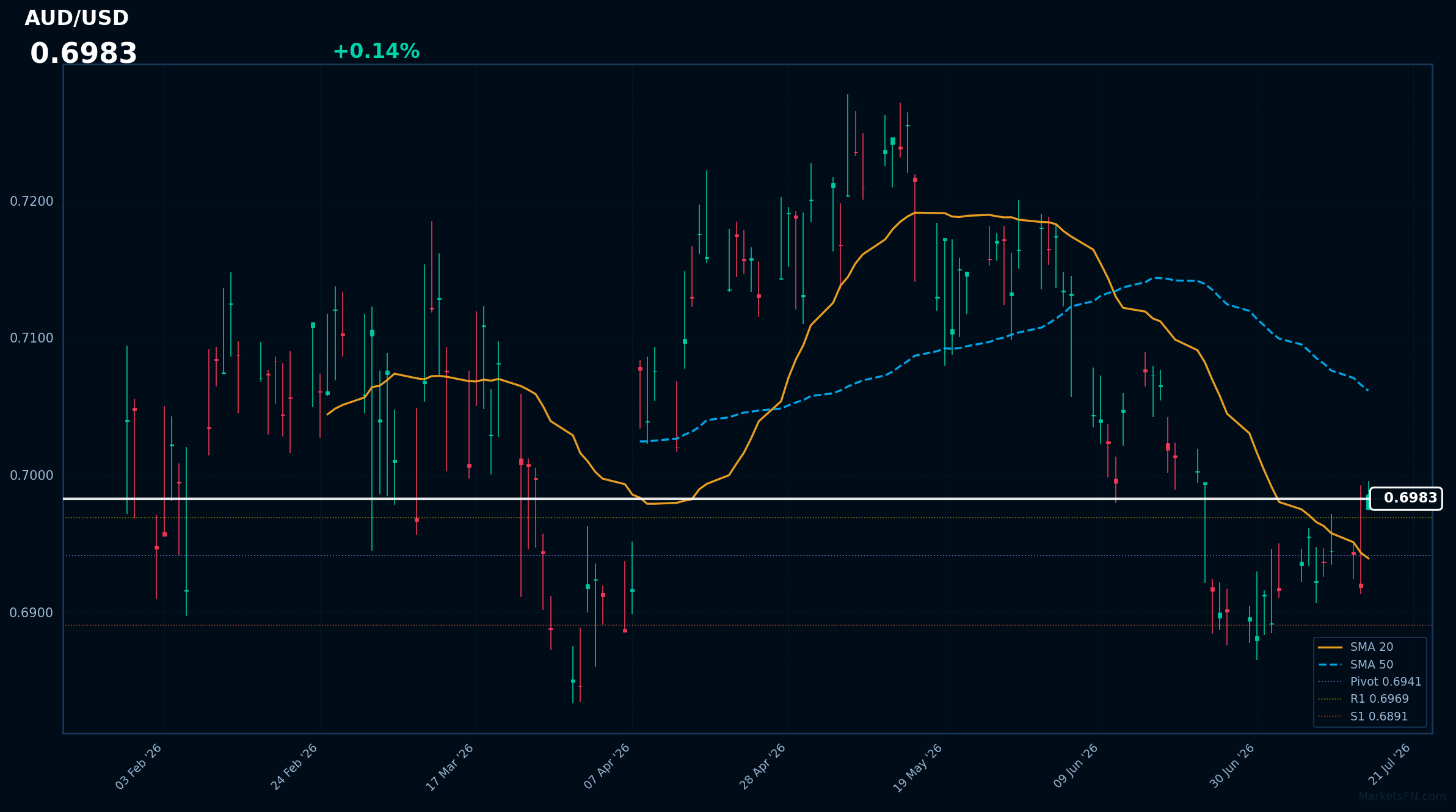Click the 19 May '26 date label

click(x=919, y=767)
